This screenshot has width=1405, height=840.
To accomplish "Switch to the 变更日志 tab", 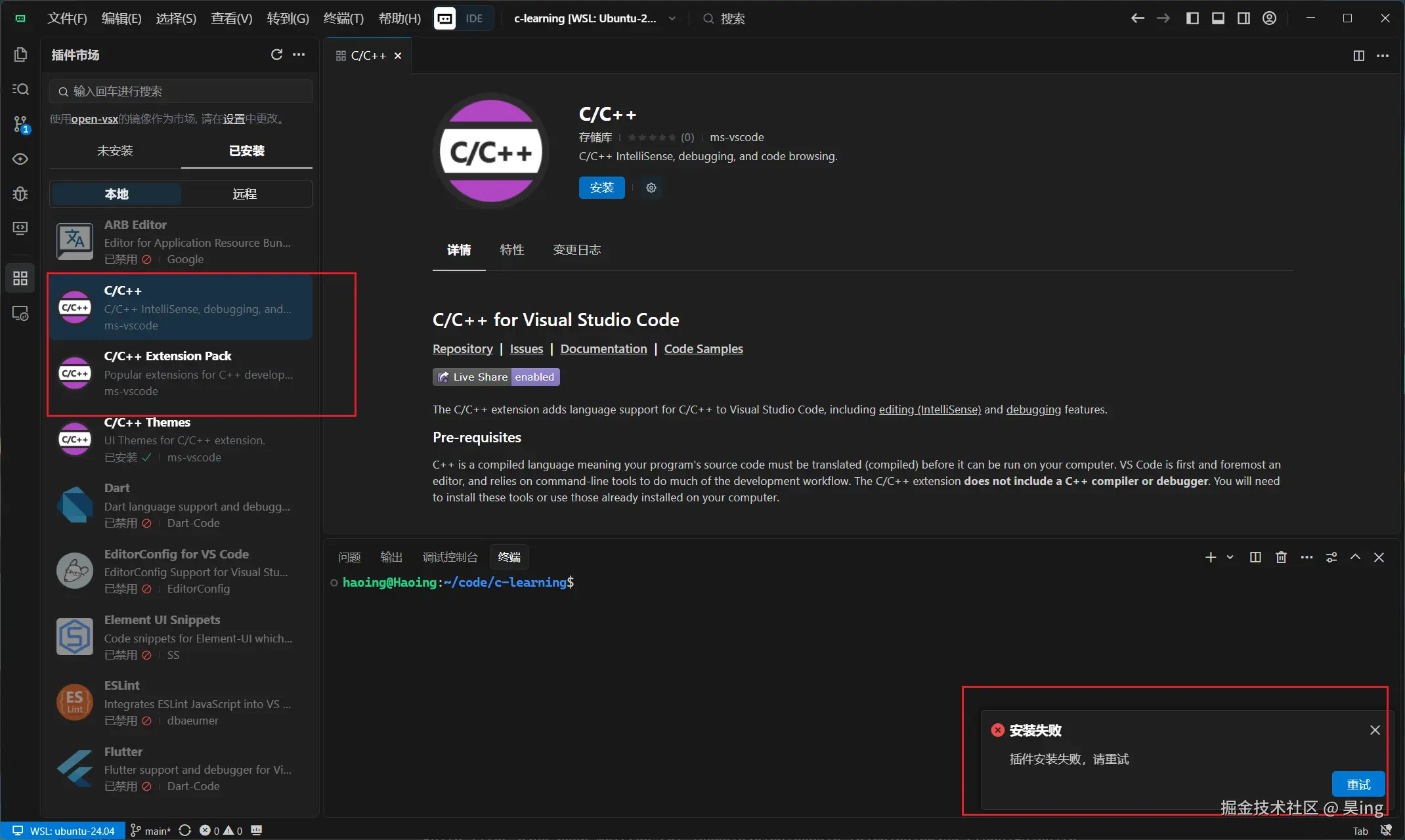I will coord(576,250).
